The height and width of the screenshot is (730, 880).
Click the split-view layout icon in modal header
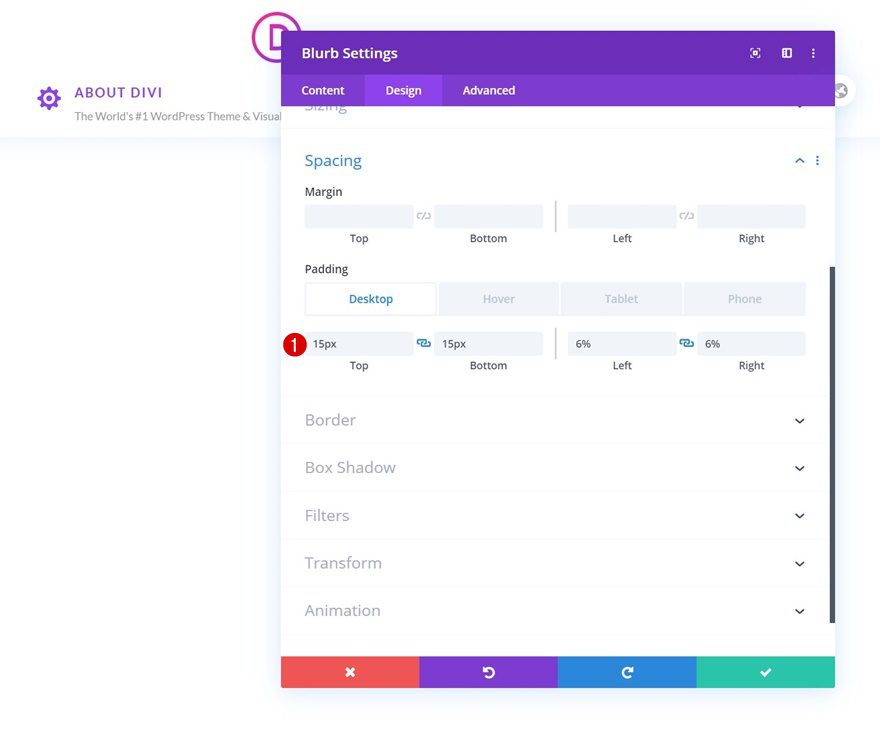(x=786, y=52)
